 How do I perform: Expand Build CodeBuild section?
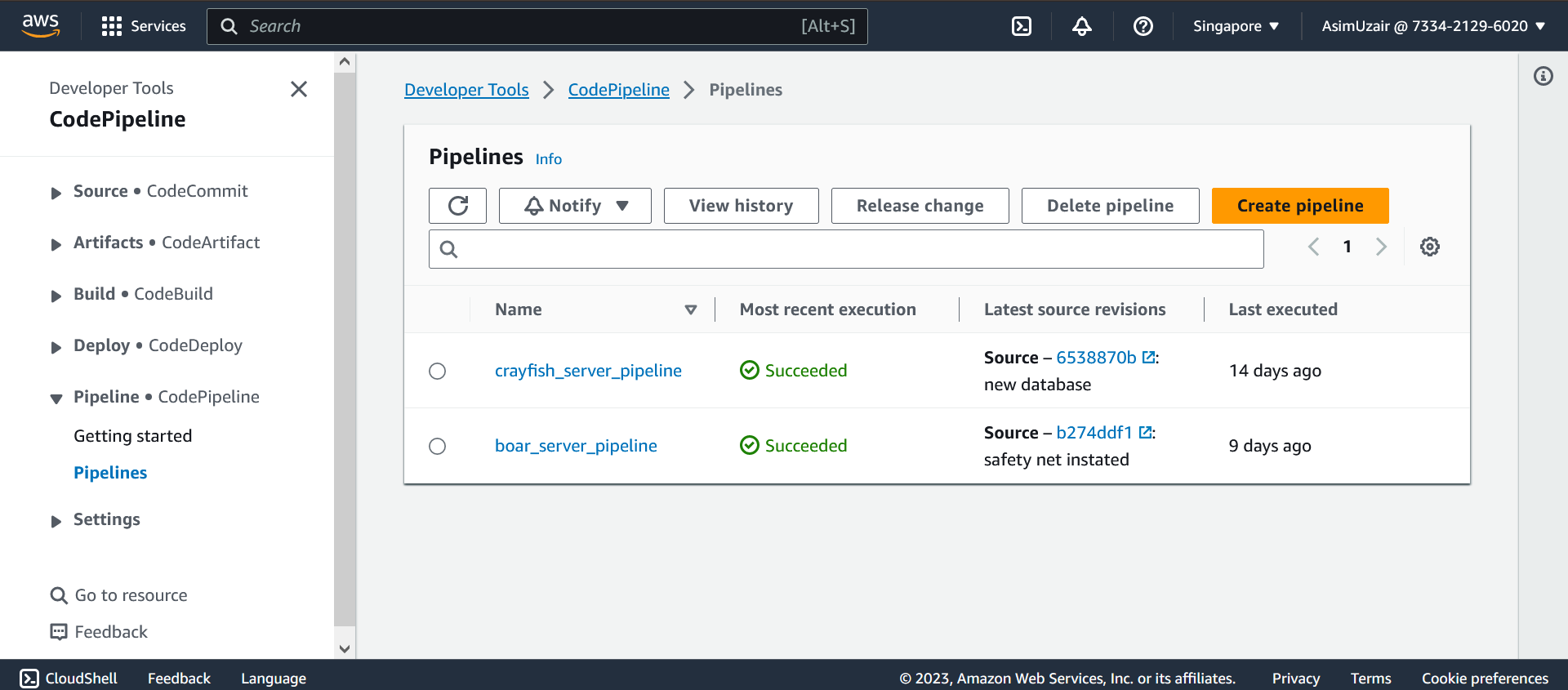[x=56, y=296]
